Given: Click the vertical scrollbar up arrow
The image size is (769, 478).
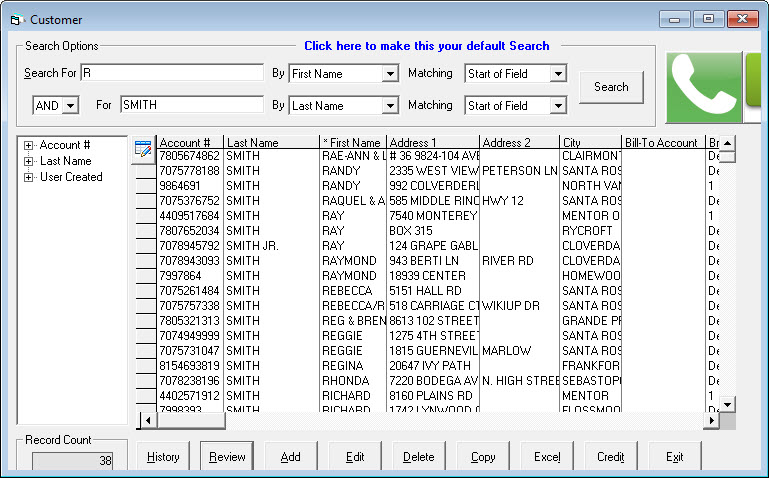Looking at the screenshot, I should 728,144.
